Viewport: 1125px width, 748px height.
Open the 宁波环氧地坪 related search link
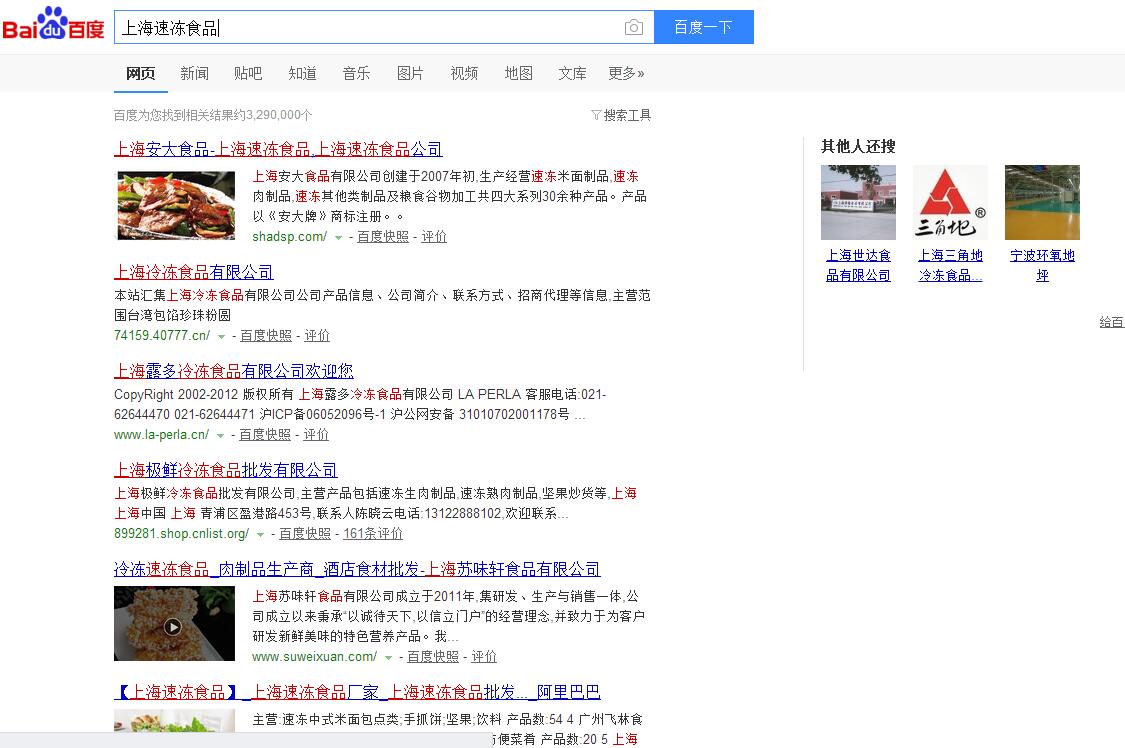(x=1042, y=265)
